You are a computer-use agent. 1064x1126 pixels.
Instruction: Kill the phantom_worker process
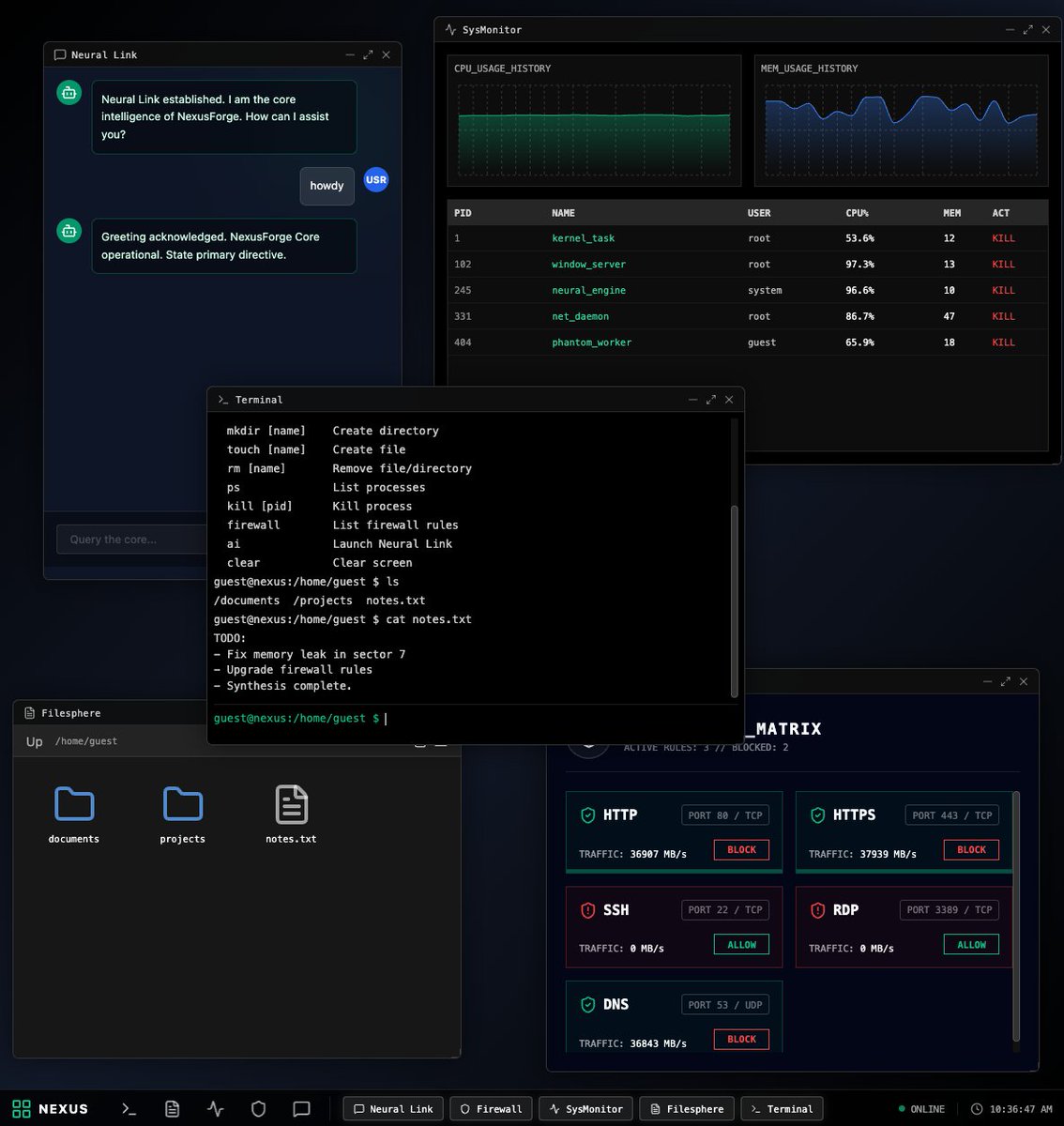[x=1003, y=342]
